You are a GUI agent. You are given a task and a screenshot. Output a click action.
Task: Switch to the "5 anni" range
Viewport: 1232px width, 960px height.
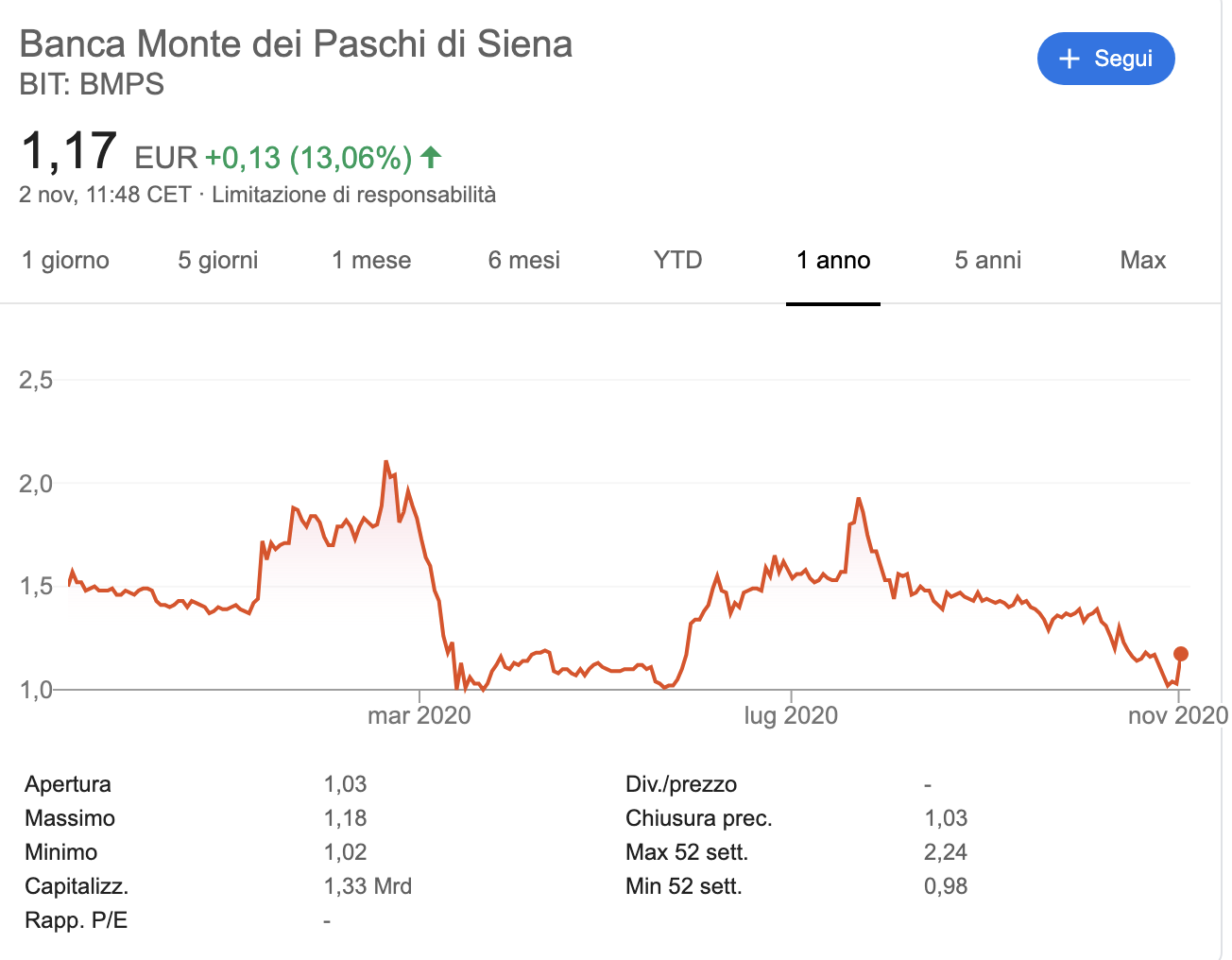[x=987, y=260]
